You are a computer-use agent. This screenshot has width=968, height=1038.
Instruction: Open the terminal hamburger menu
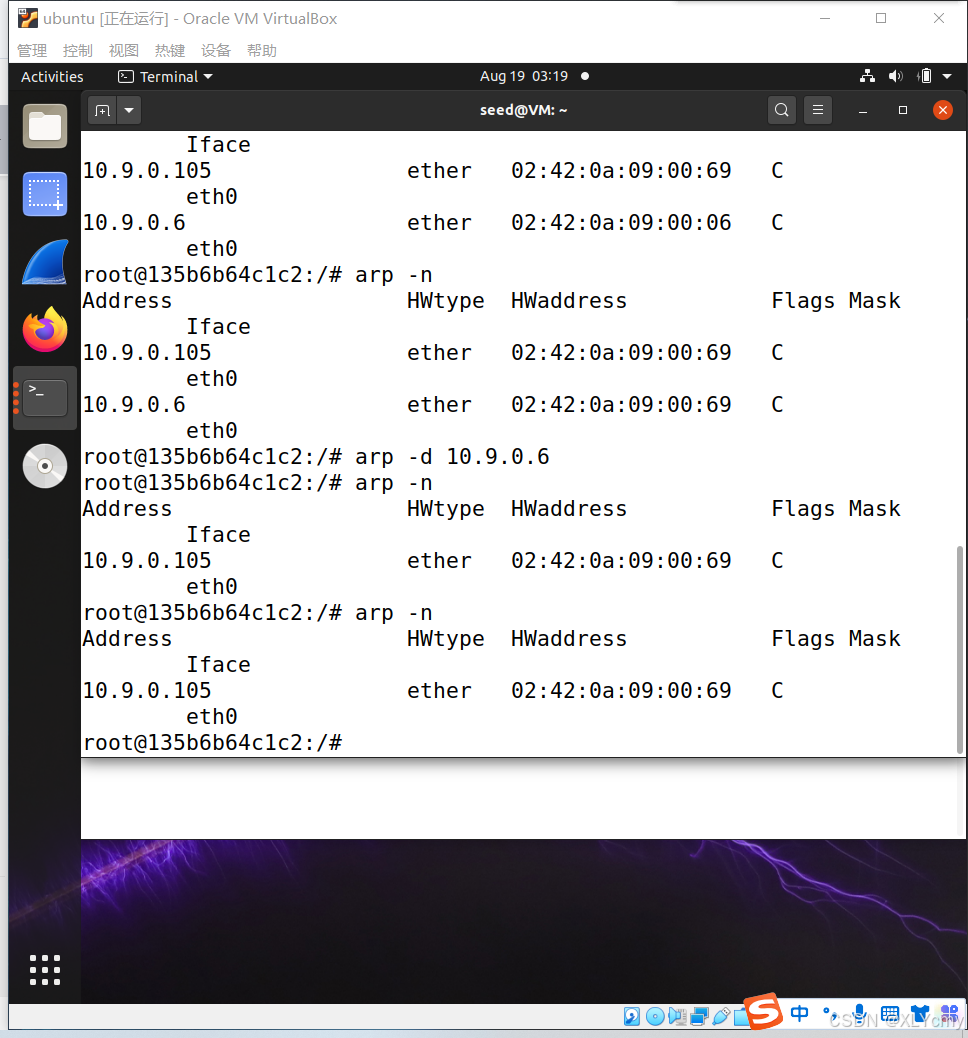818,110
